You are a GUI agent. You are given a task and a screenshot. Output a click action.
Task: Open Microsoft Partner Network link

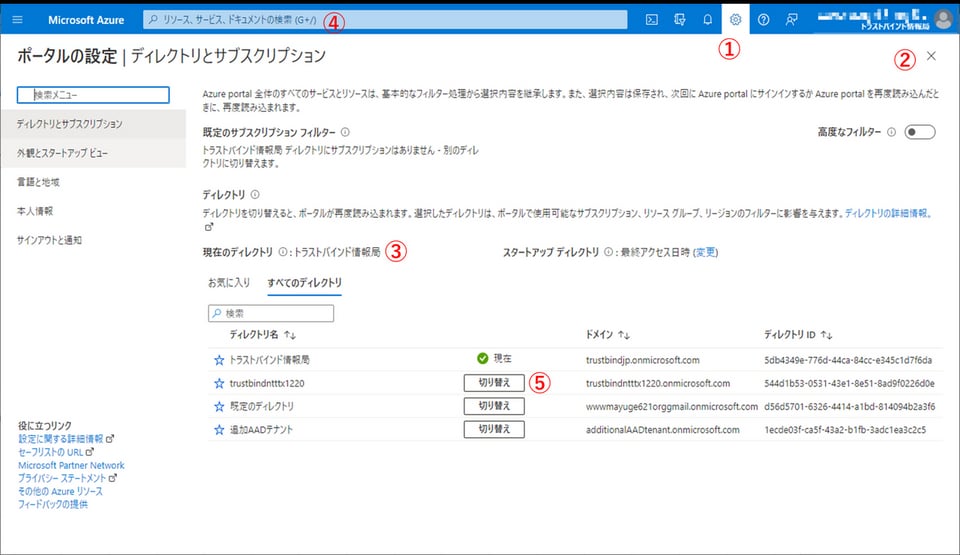point(71,465)
